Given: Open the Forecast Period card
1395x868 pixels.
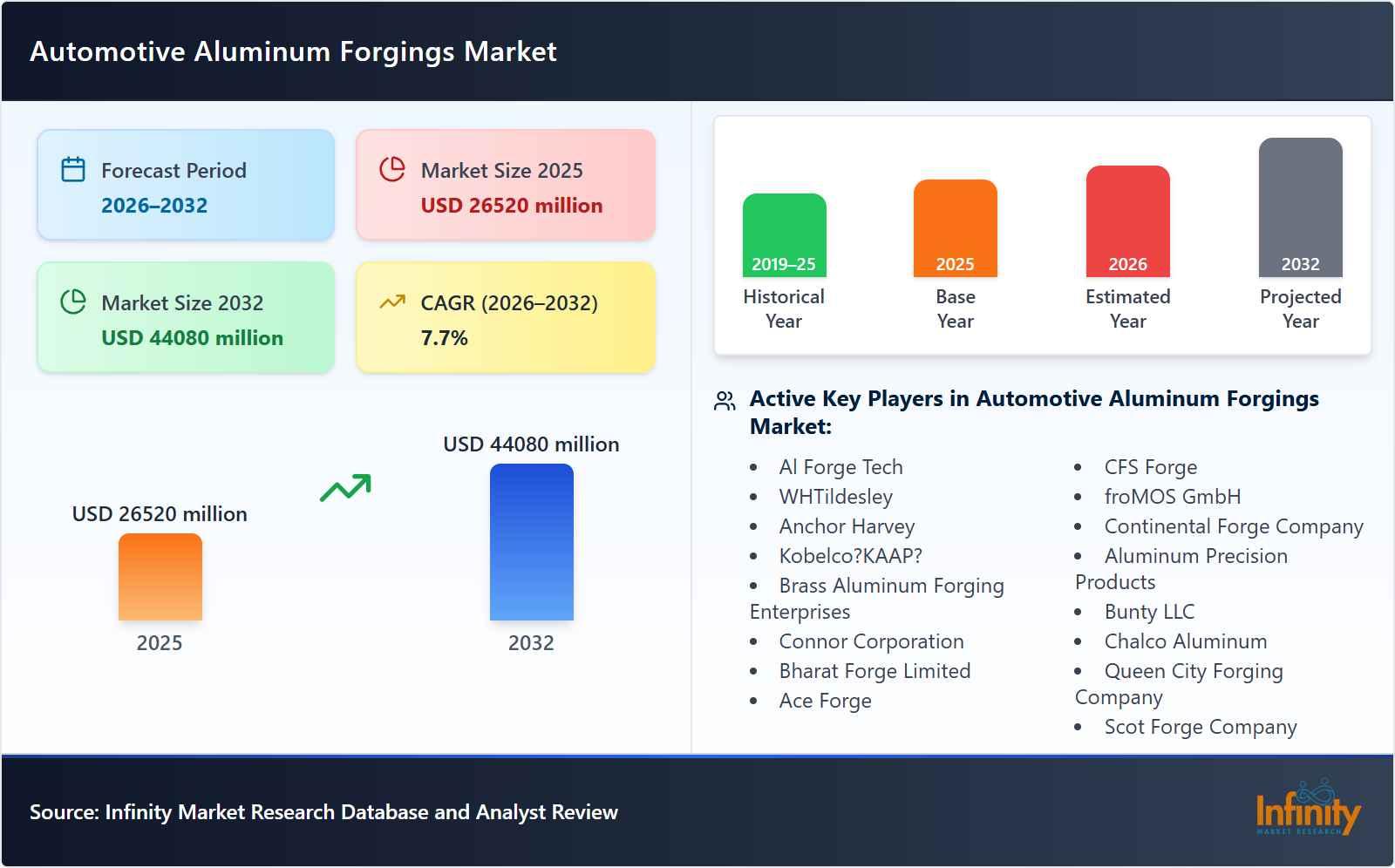Looking at the screenshot, I should (186, 185).
